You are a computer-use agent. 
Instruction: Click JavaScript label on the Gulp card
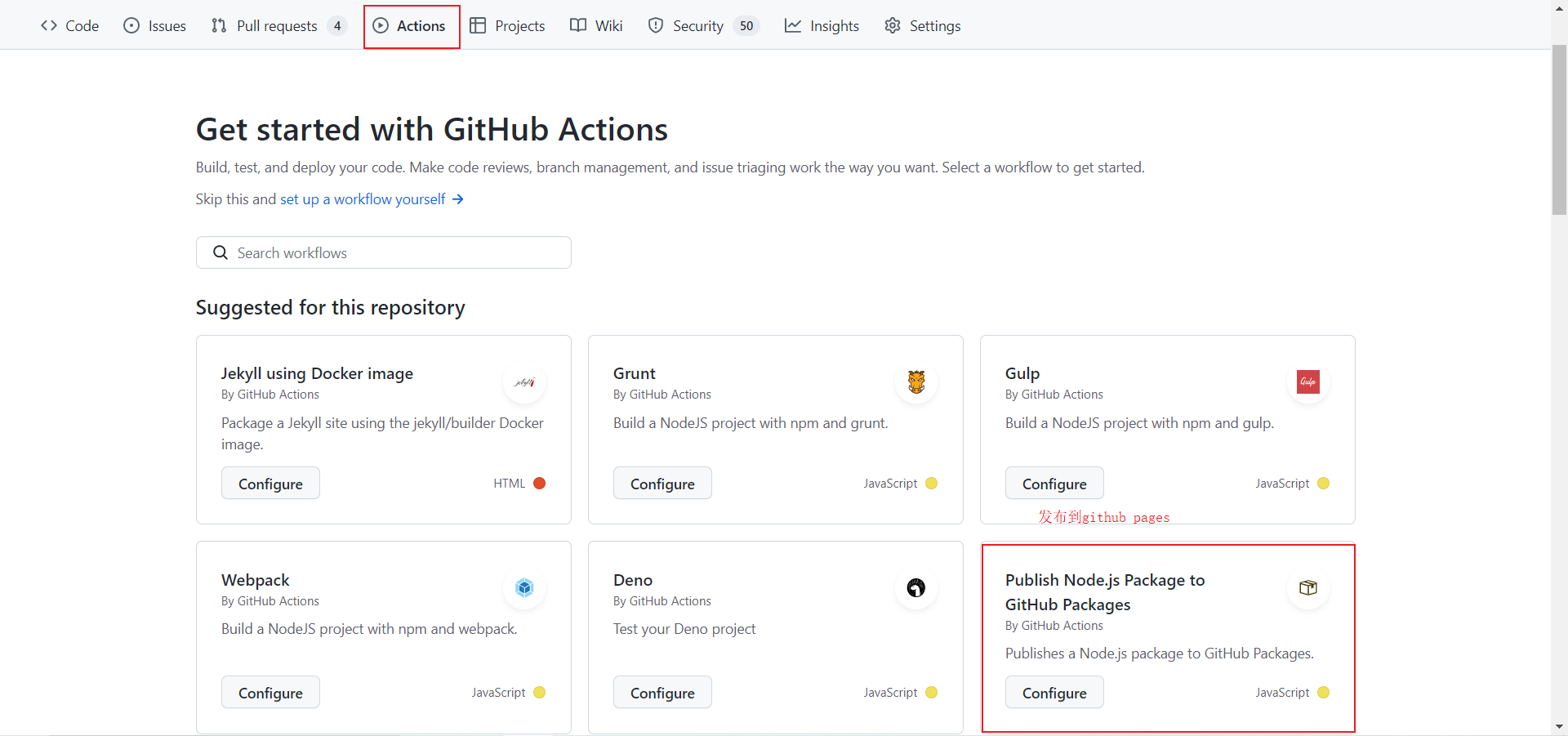tap(1282, 484)
